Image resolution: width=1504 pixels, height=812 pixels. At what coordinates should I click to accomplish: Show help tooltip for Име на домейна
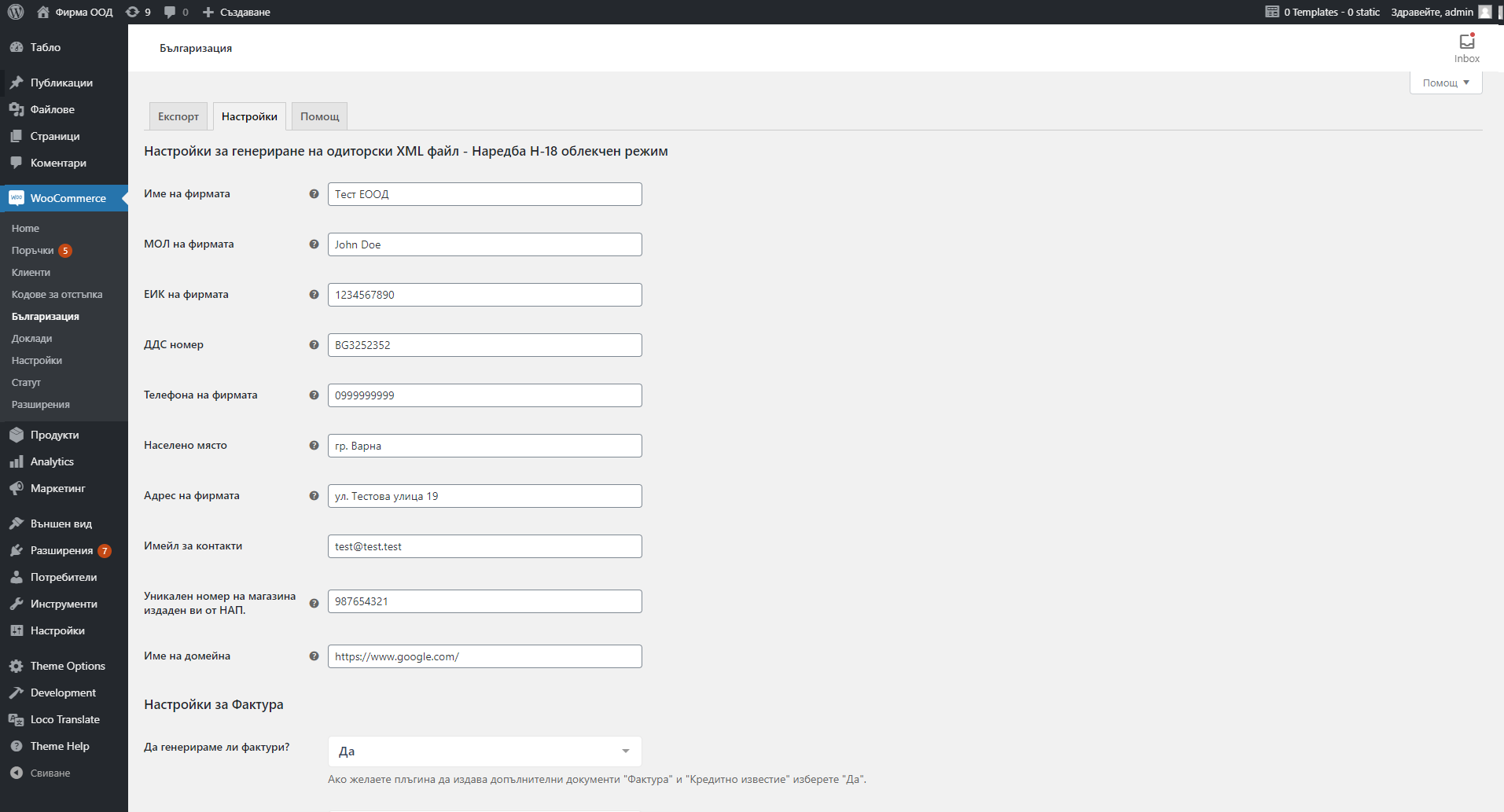pyautogui.click(x=314, y=656)
